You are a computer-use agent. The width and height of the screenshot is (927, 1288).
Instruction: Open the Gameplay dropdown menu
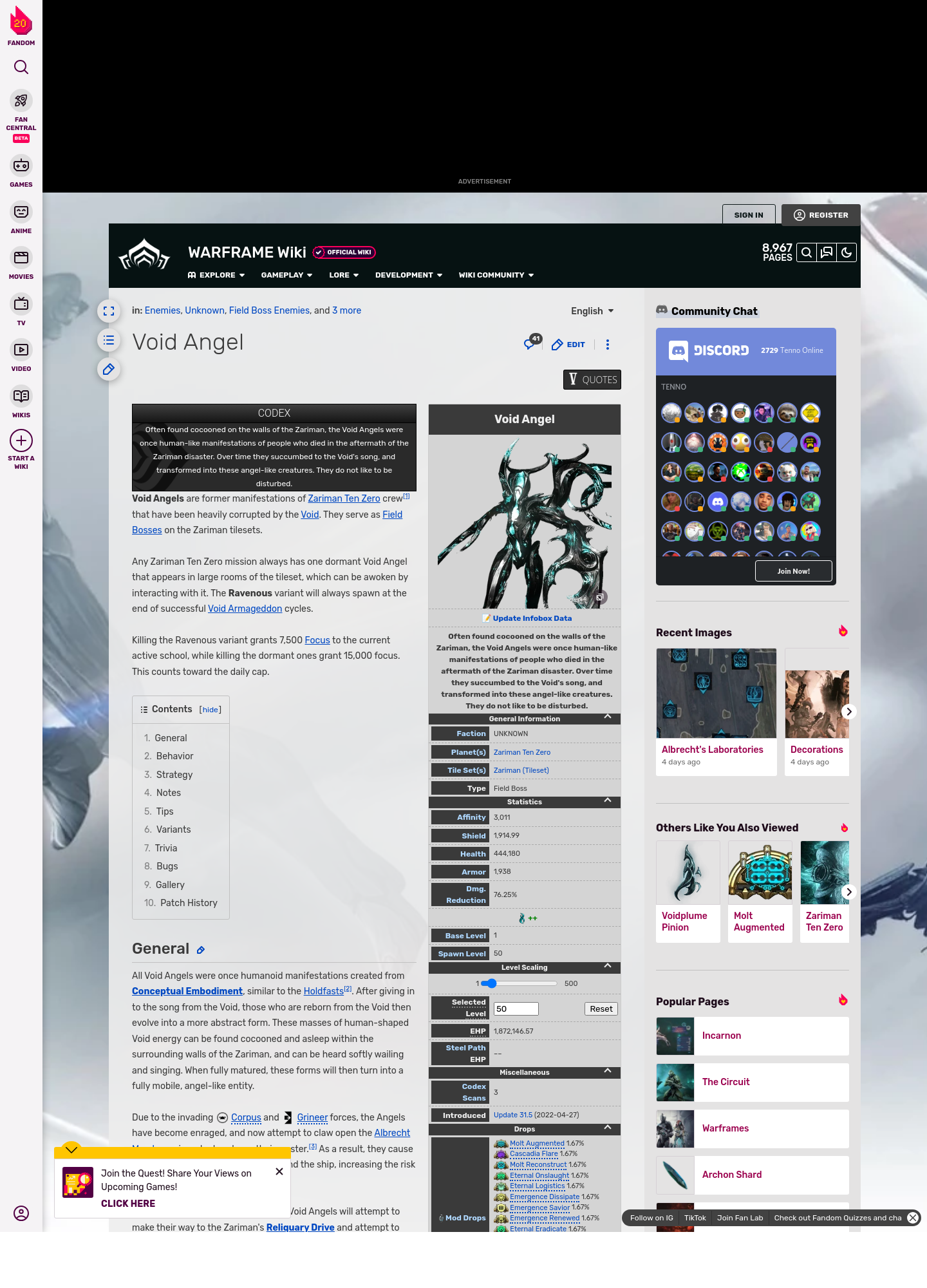286,275
